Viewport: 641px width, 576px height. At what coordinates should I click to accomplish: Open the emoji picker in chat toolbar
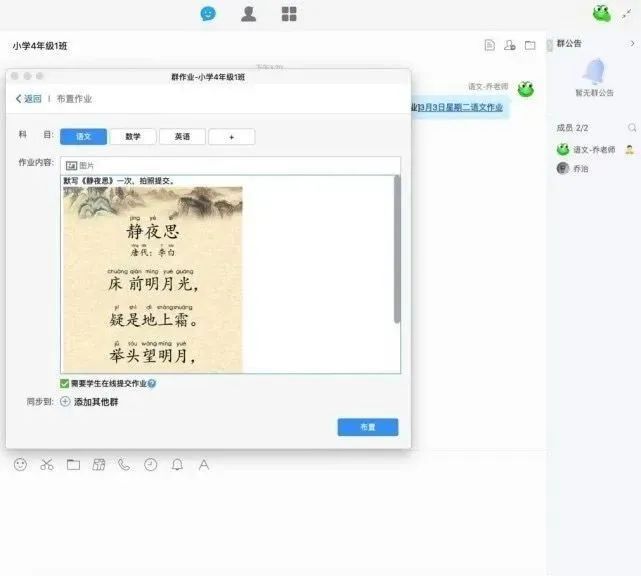click(x=20, y=465)
